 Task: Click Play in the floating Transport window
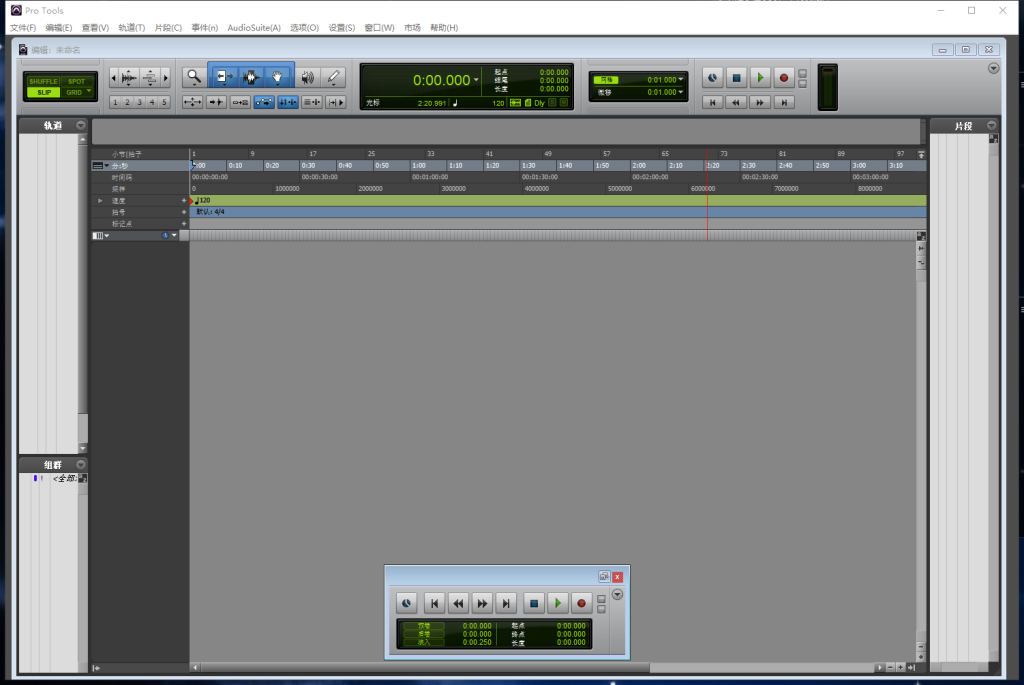(x=558, y=603)
